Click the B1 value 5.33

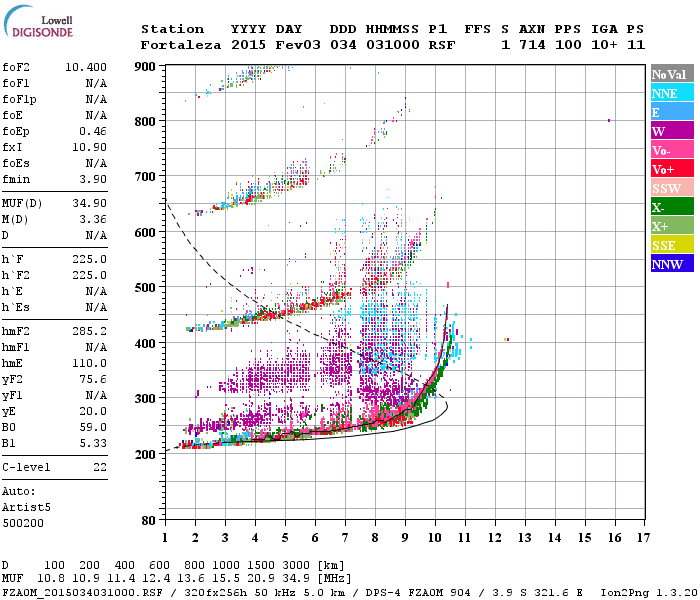click(x=93, y=443)
